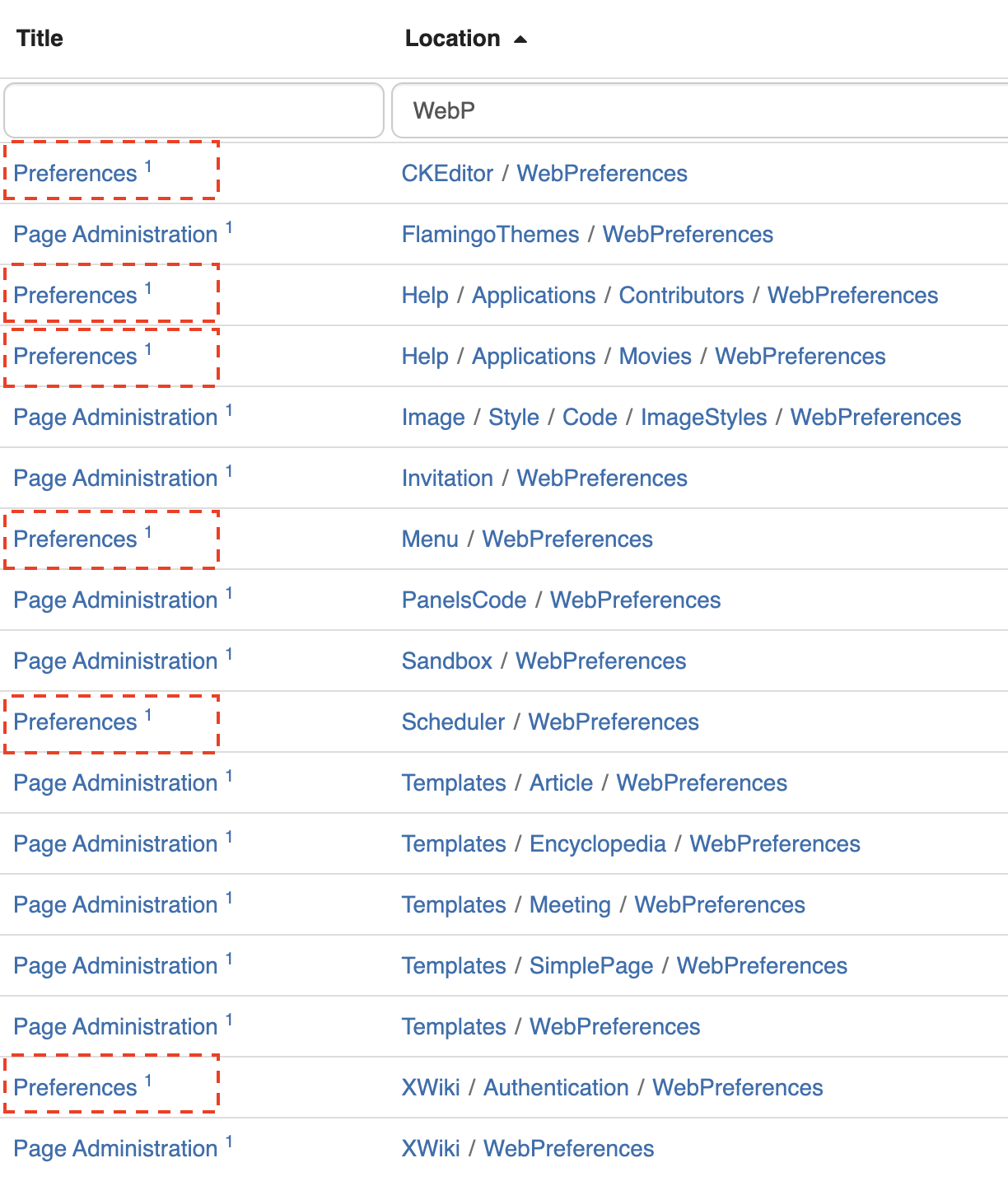
Task: Open the Contributors breadcrumb link
Action: pos(681,296)
